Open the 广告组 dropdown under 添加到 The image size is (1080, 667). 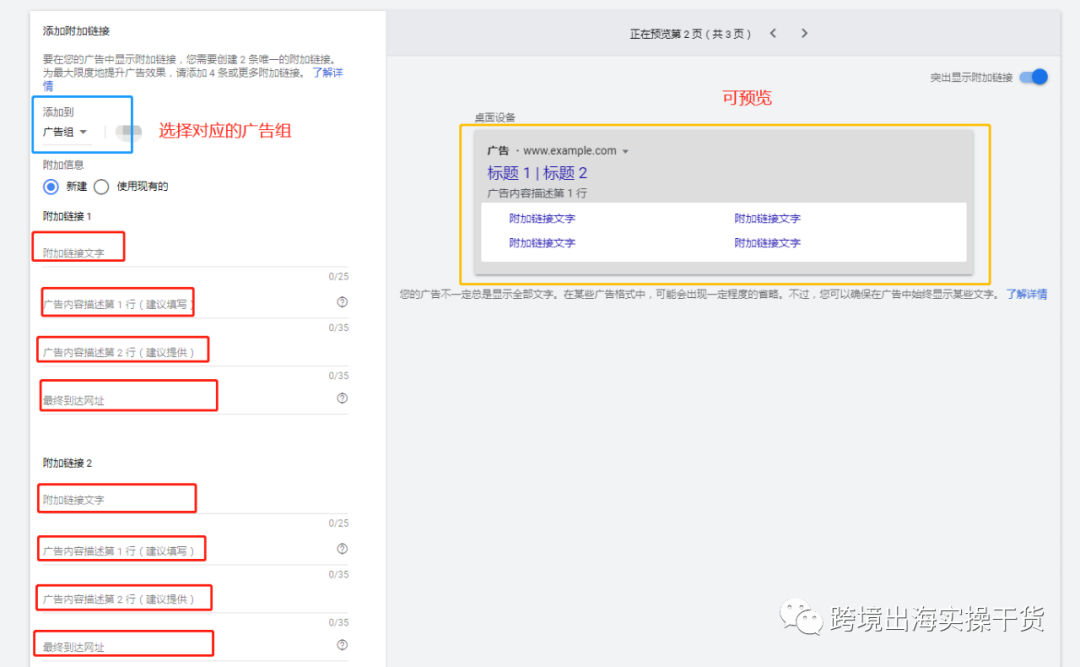click(65, 132)
